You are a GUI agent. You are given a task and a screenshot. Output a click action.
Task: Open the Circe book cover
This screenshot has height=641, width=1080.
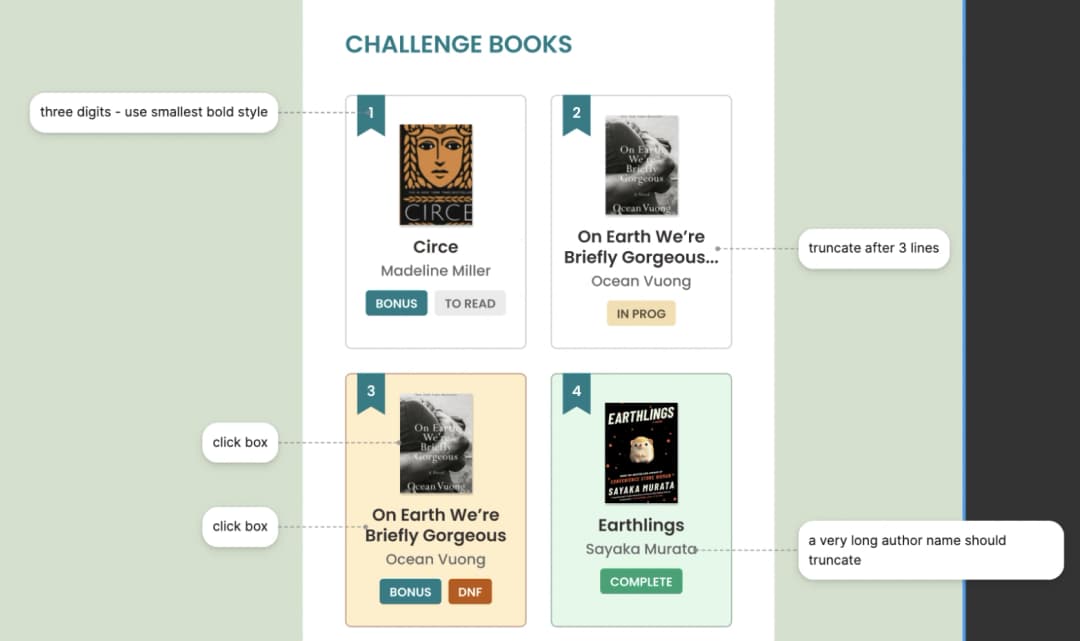(x=436, y=175)
